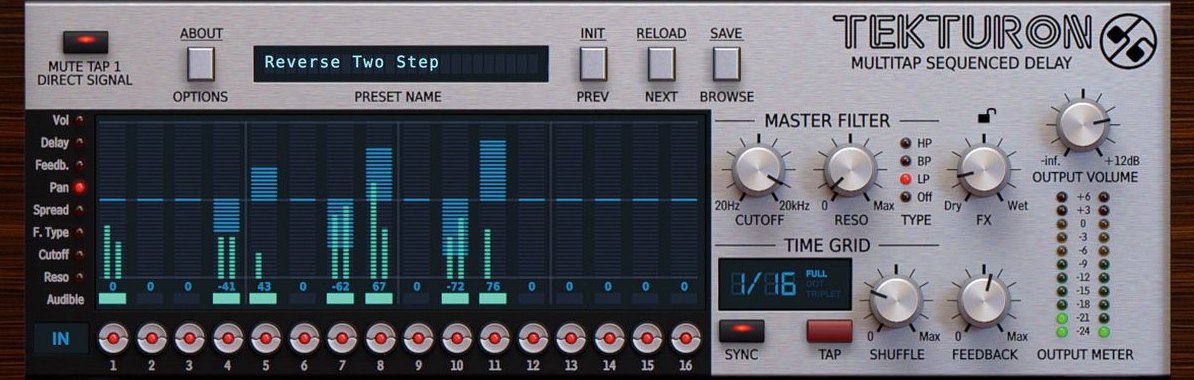Select the Delay parameter row LED
This screenshot has width=1194, height=380.
point(79,142)
